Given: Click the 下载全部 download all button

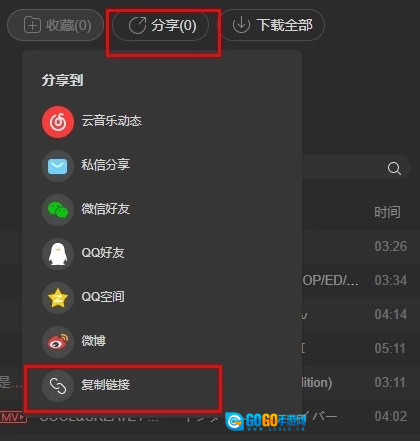Looking at the screenshot, I should point(272,26).
